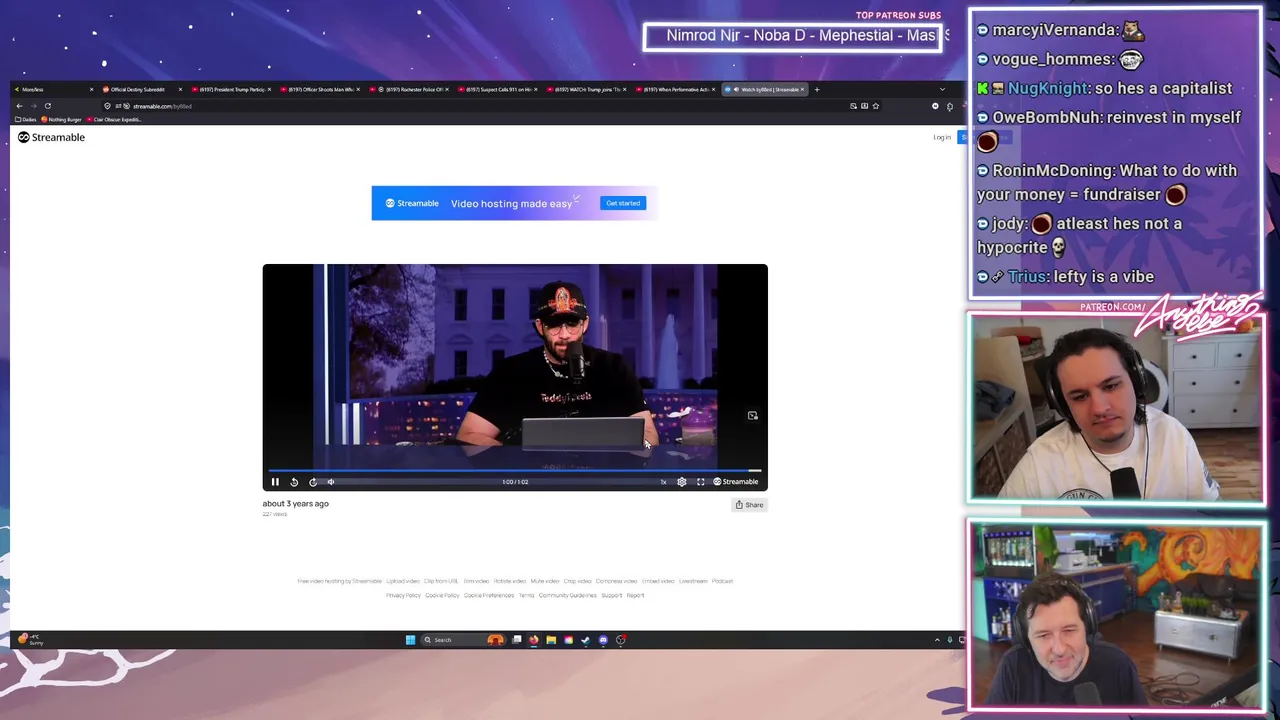Image resolution: width=1280 pixels, height=720 pixels.
Task: Reload the streamable.com page
Action: point(47,106)
